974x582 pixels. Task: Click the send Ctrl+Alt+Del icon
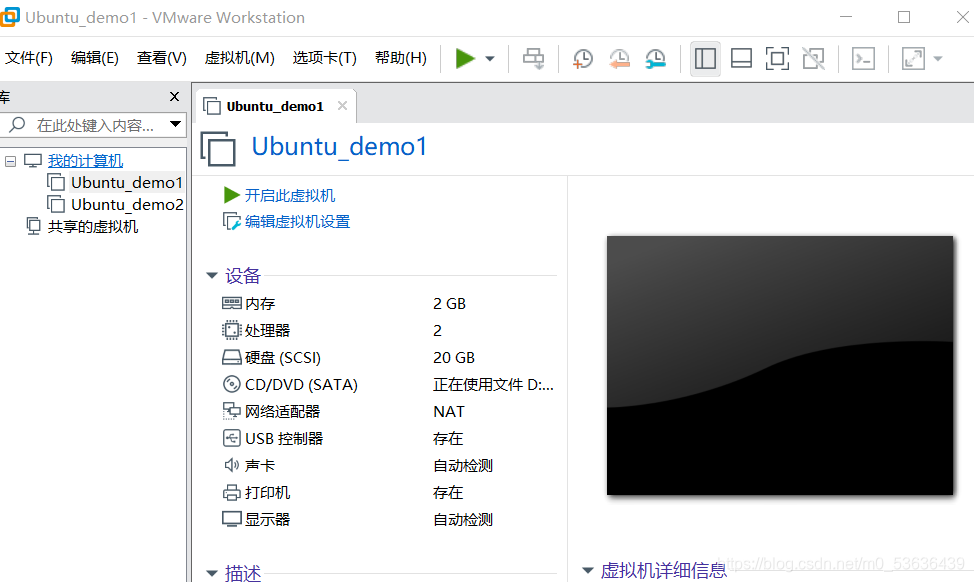pyautogui.click(x=863, y=58)
